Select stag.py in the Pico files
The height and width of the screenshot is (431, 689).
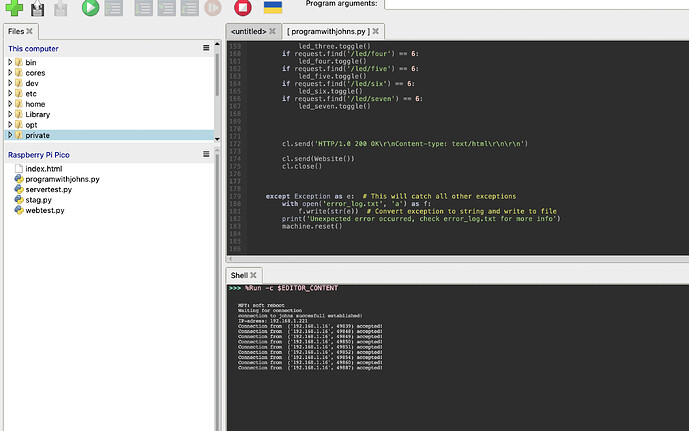coord(38,200)
